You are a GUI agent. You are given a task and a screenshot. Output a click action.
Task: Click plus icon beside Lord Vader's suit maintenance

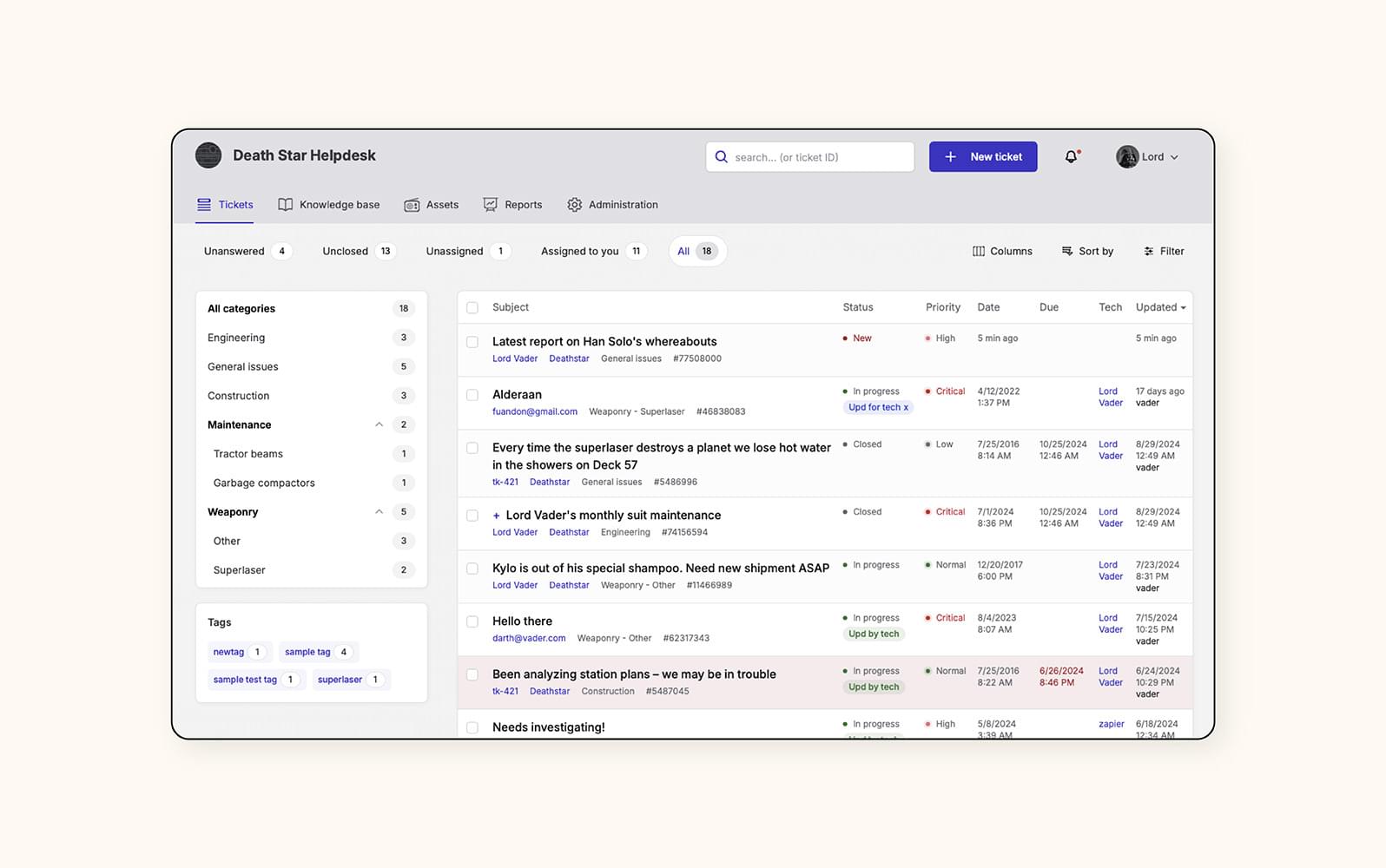click(x=496, y=516)
